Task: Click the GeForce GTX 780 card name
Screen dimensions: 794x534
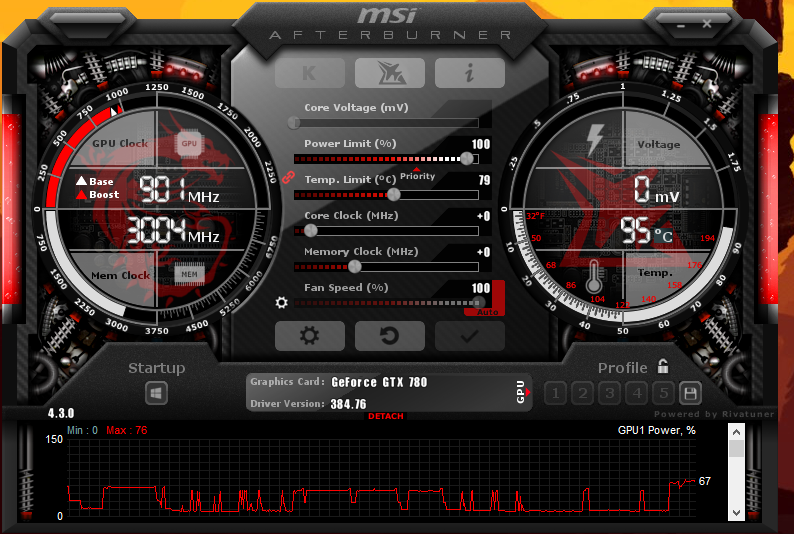Action: (x=379, y=382)
